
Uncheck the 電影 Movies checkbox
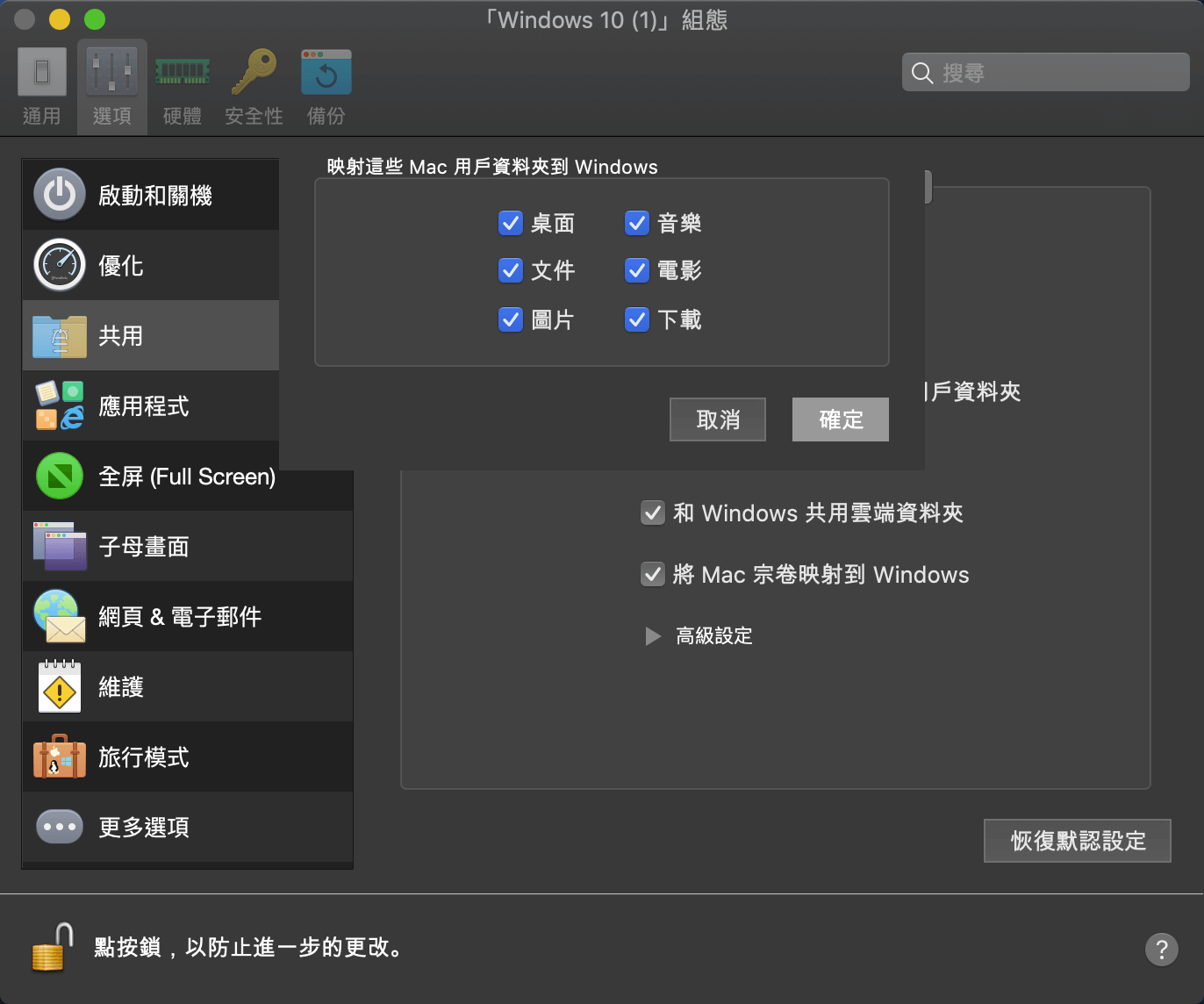click(637, 270)
